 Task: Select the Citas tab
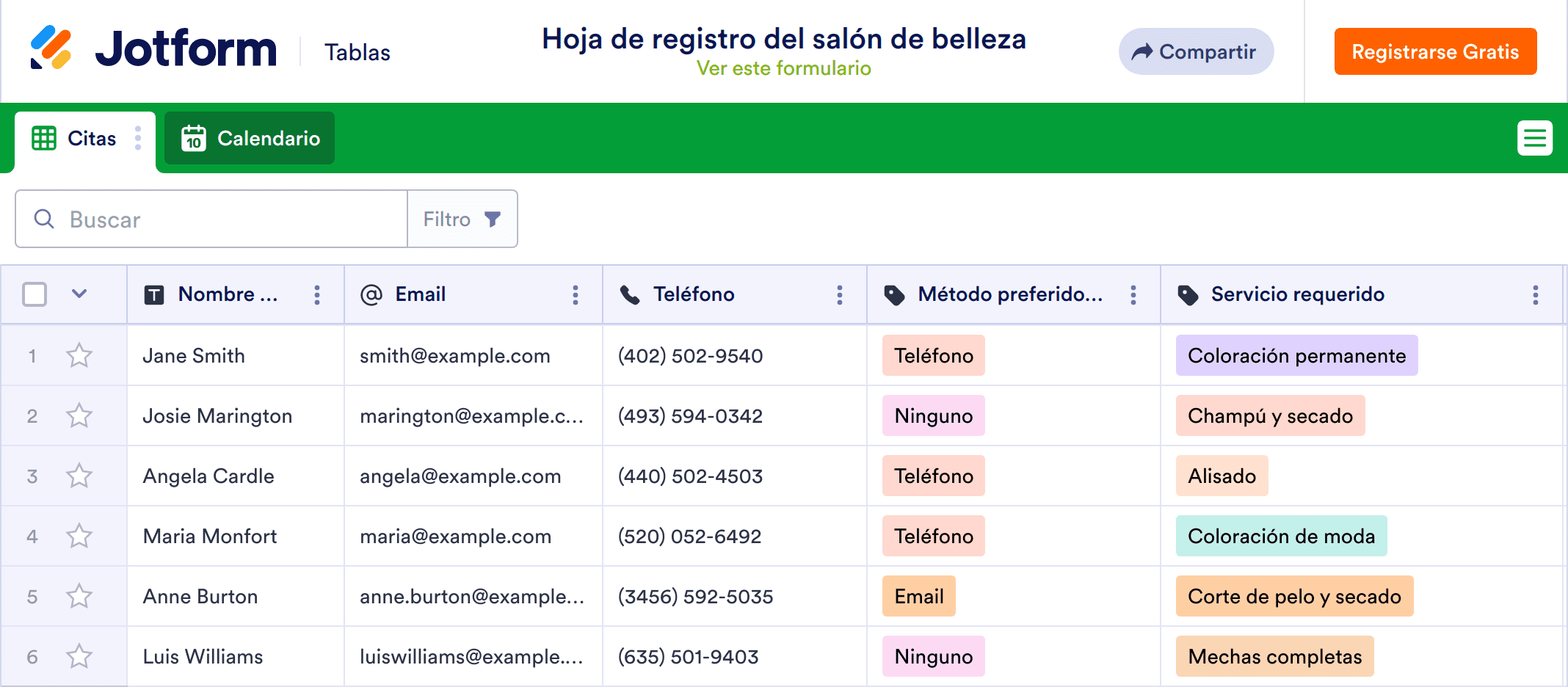75,138
